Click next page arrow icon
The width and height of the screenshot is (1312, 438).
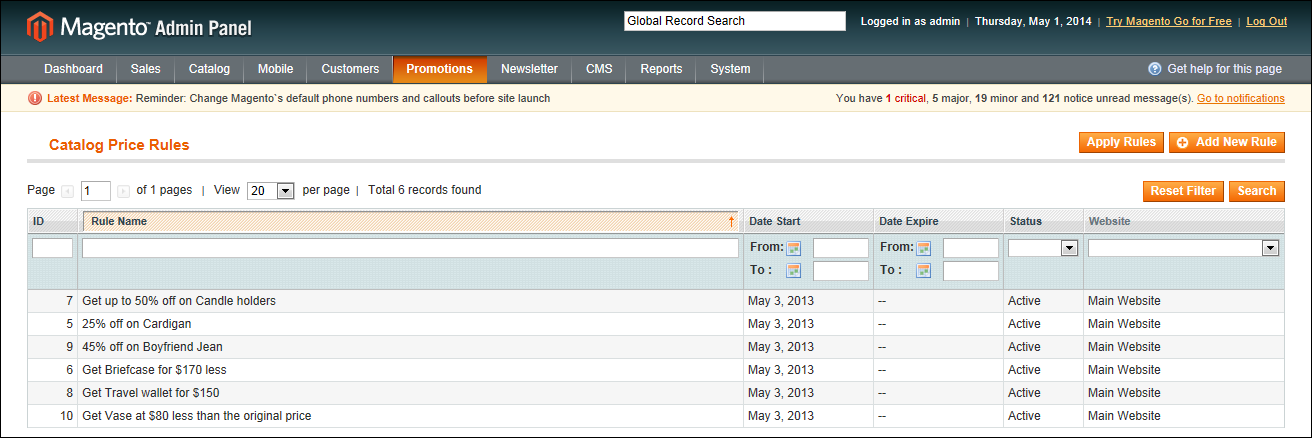pyautogui.click(x=123, y=191)
